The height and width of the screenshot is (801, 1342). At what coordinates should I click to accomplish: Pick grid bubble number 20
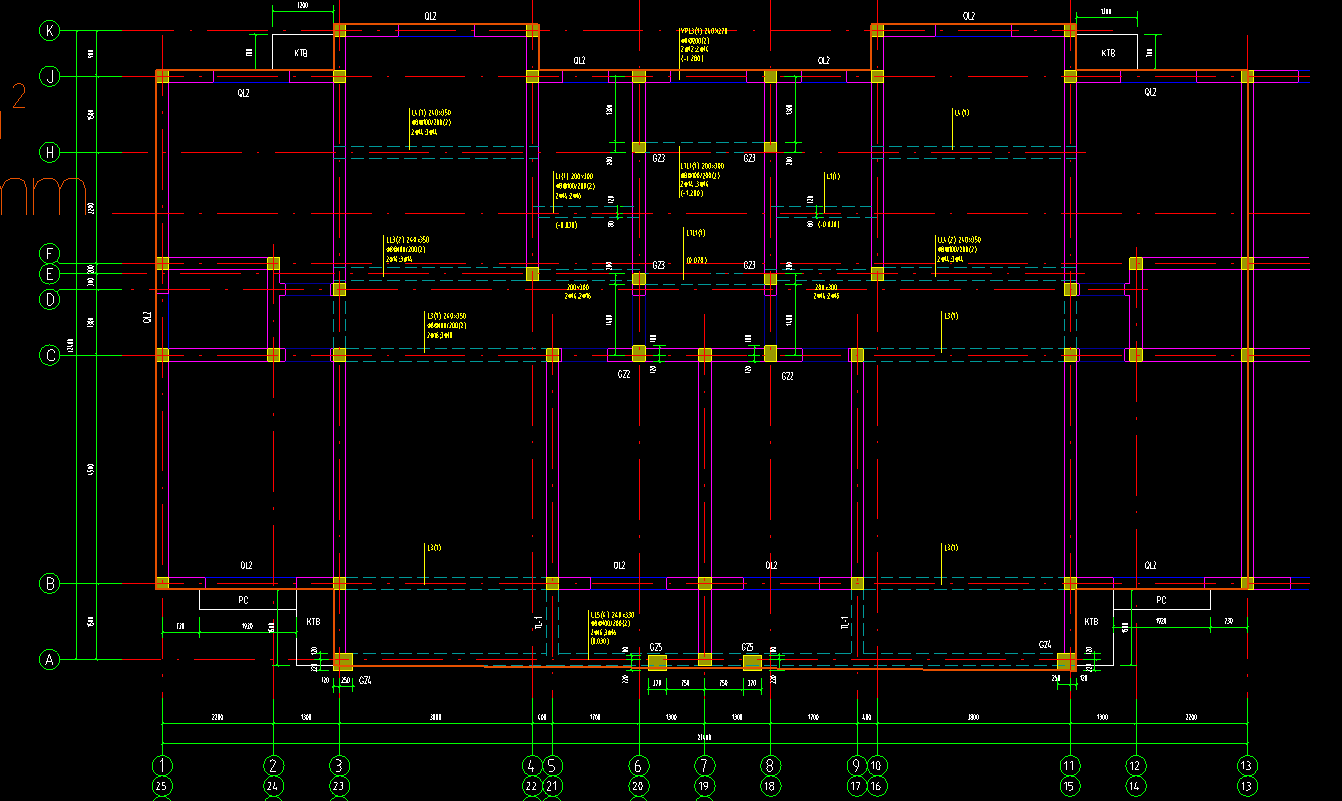(x=638, y=786)
